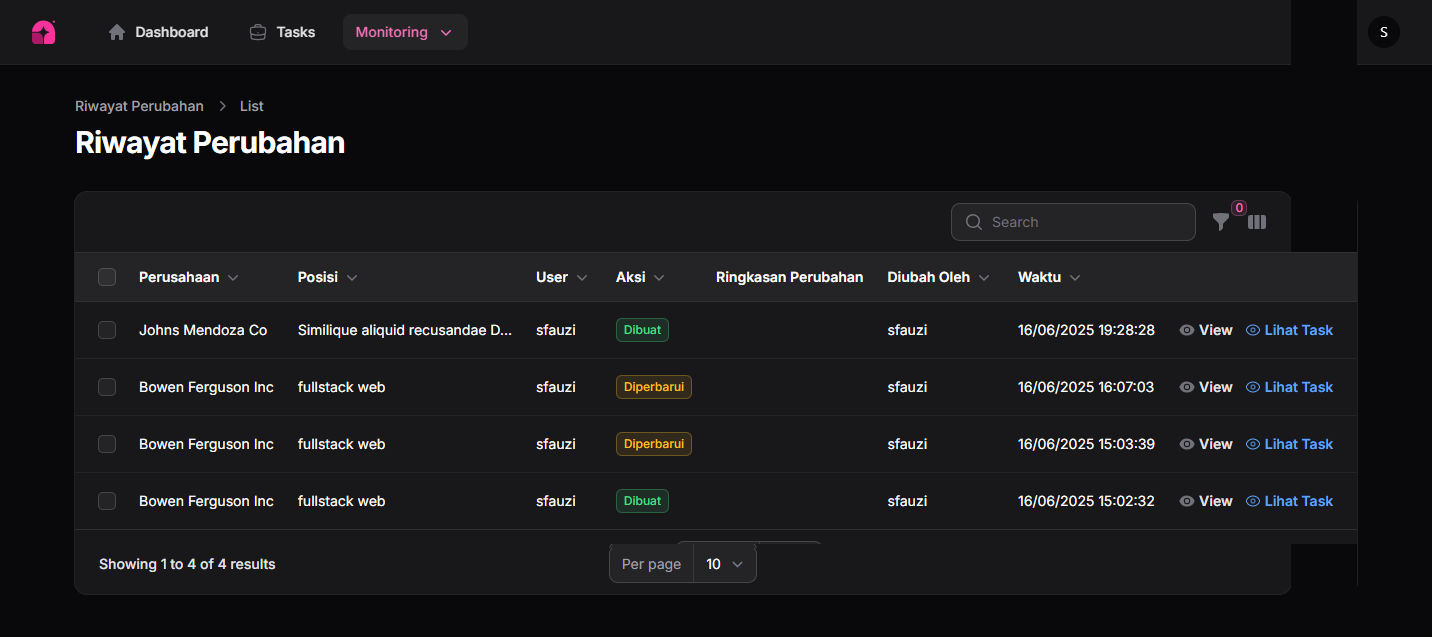Check the checkbox for 15:03:39 row
The width and height of the screenshot is (1432, 637).
107,444
